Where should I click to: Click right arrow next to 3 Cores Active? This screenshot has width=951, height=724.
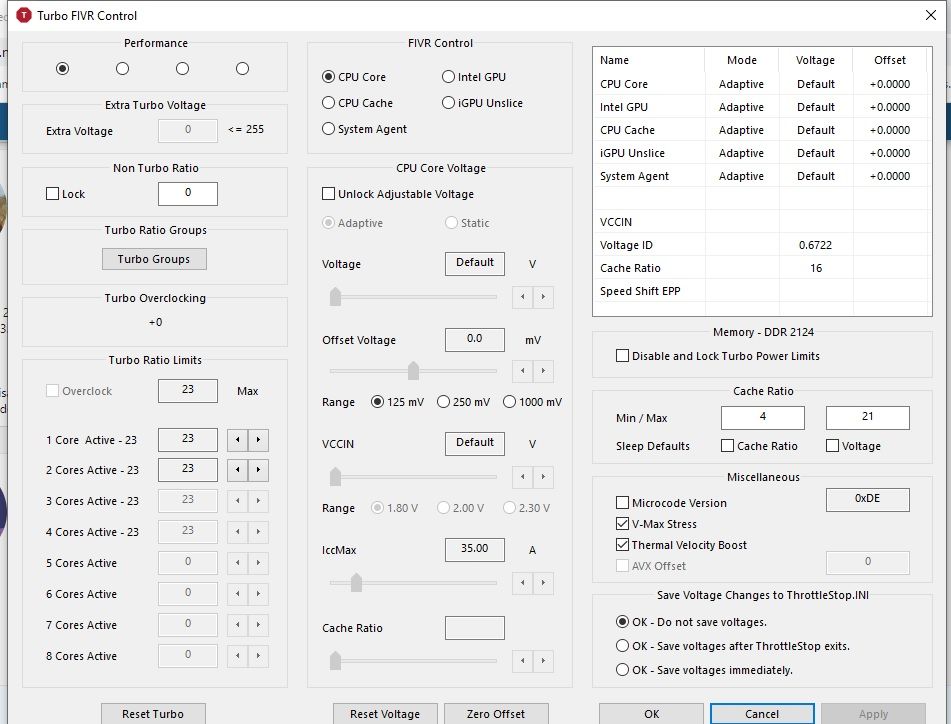(x=258, y=501)
